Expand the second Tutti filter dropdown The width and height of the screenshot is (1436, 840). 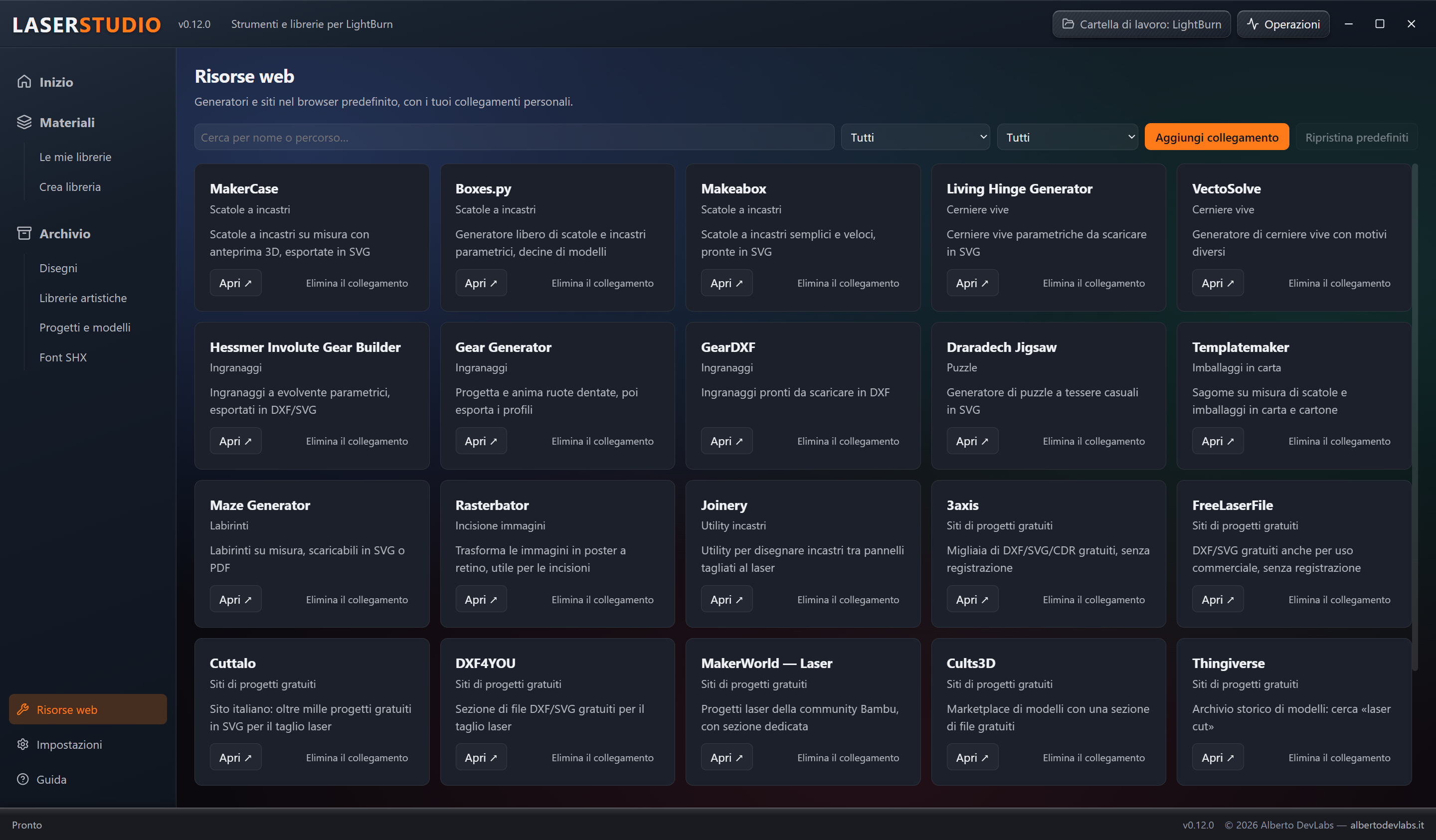[1068, 137]
